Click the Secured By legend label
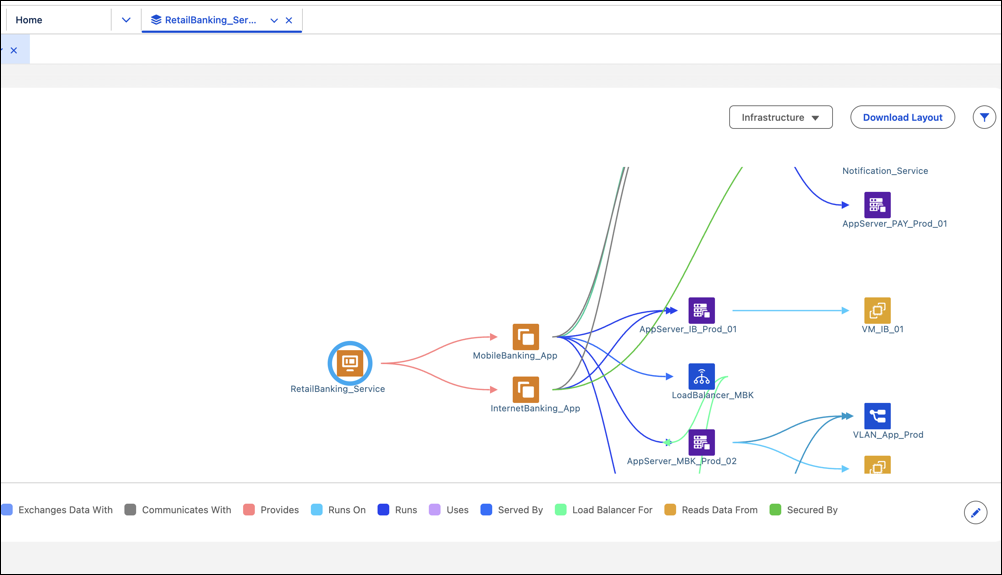 point(812,510)
